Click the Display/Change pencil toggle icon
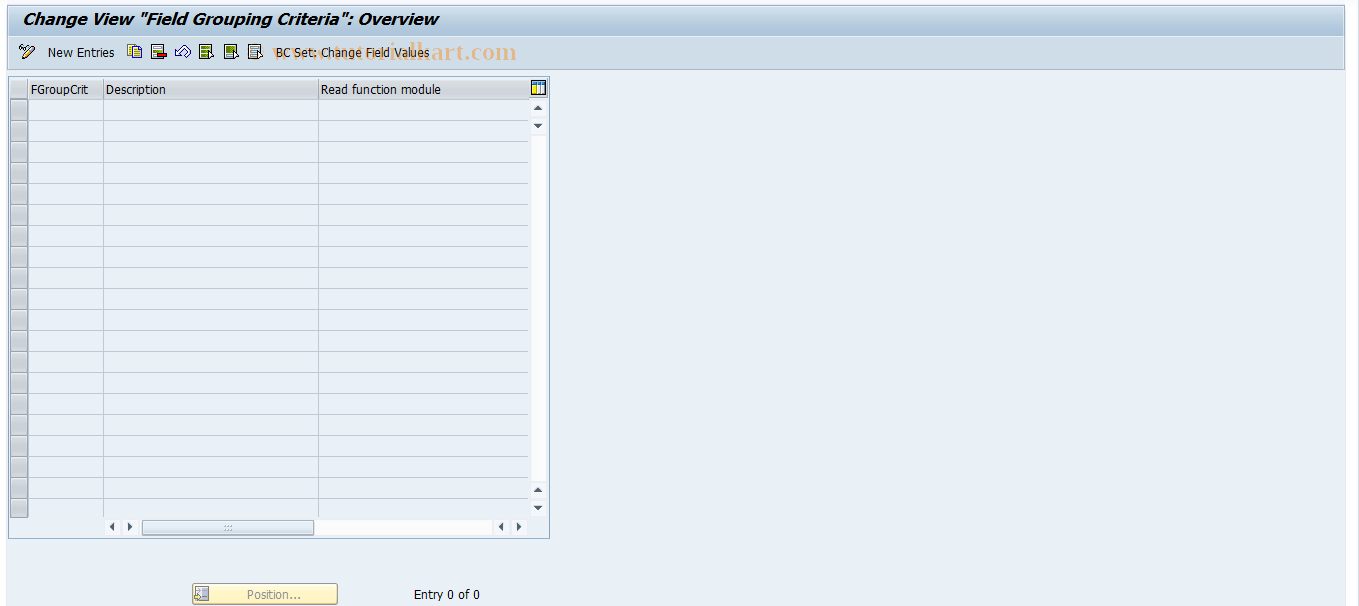Viewport: 1359px width, 606px height. [27, 52]
